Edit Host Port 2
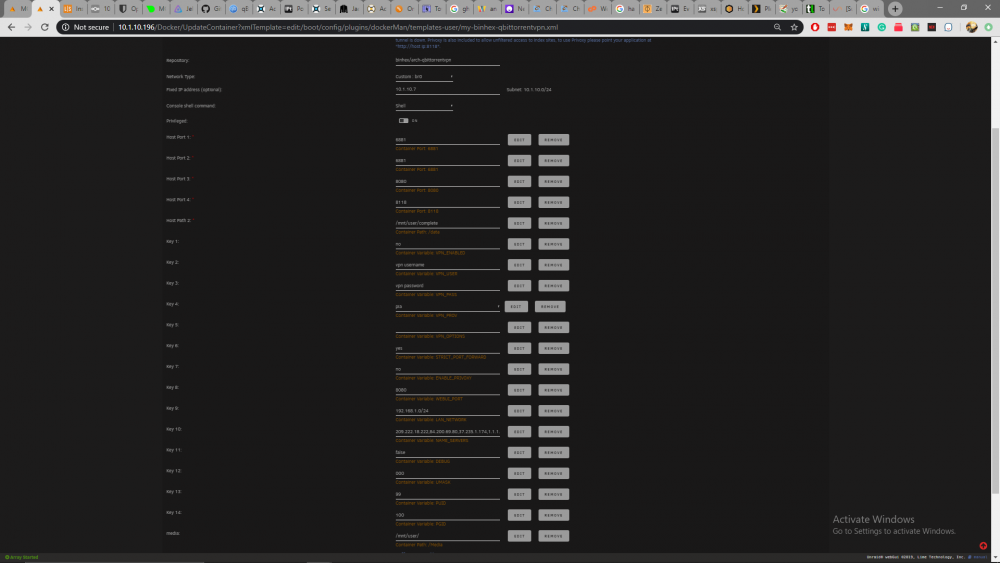This screenshot has width=1000, height=563. [519, 161]
